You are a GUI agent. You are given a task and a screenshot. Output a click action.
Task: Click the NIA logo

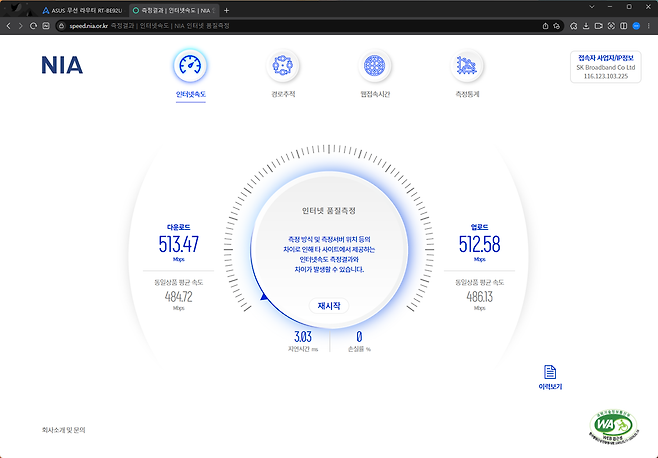pyautogui.click(x=62, y=66)
